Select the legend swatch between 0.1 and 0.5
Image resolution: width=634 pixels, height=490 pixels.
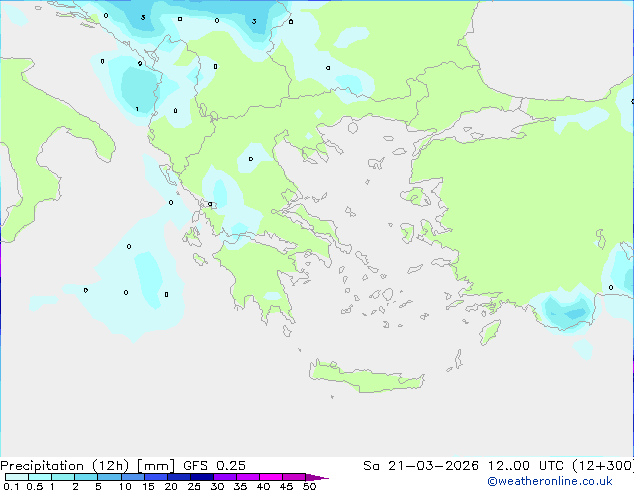coord(17,477)
